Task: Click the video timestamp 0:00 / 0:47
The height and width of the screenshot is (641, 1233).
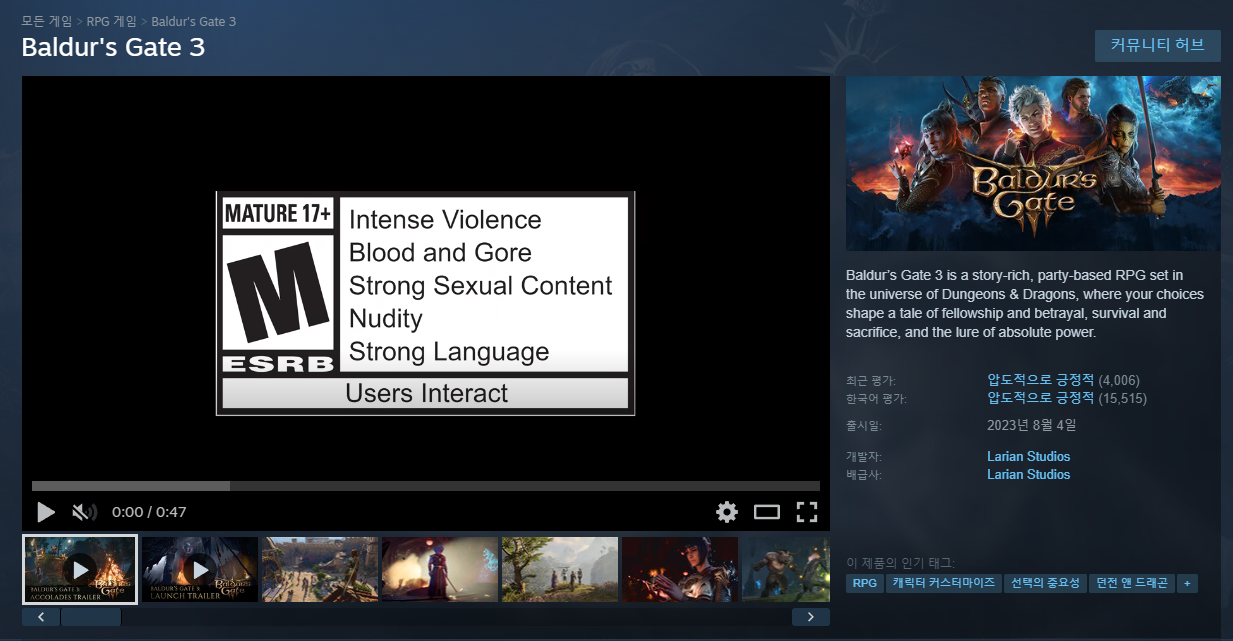Action: click(x=149, y=512)
